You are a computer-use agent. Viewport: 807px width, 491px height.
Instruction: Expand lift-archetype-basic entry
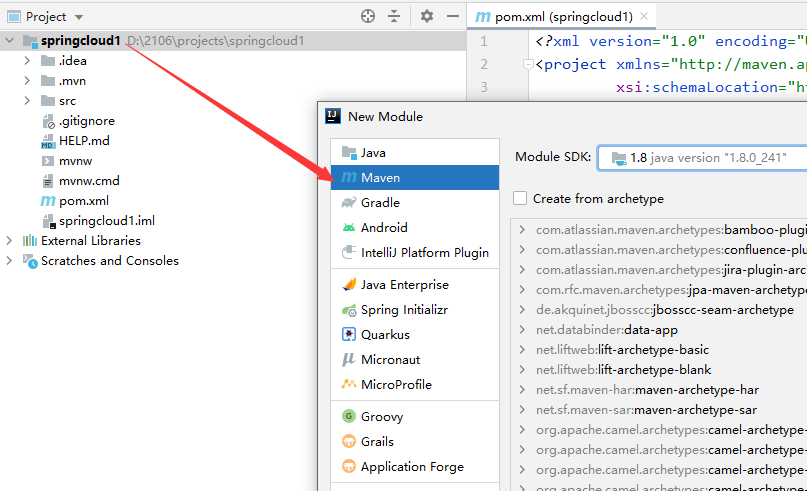[x=522, y=350]
